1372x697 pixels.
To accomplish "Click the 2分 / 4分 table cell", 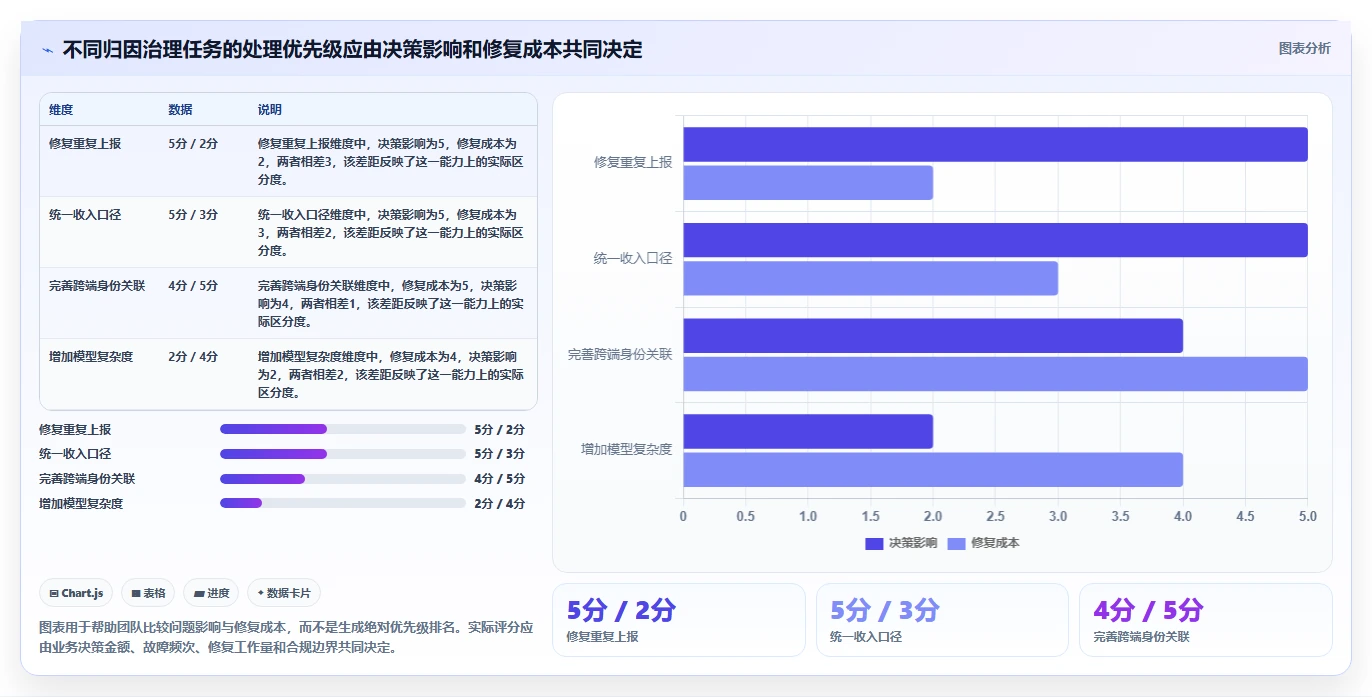I will coord(193,356).
